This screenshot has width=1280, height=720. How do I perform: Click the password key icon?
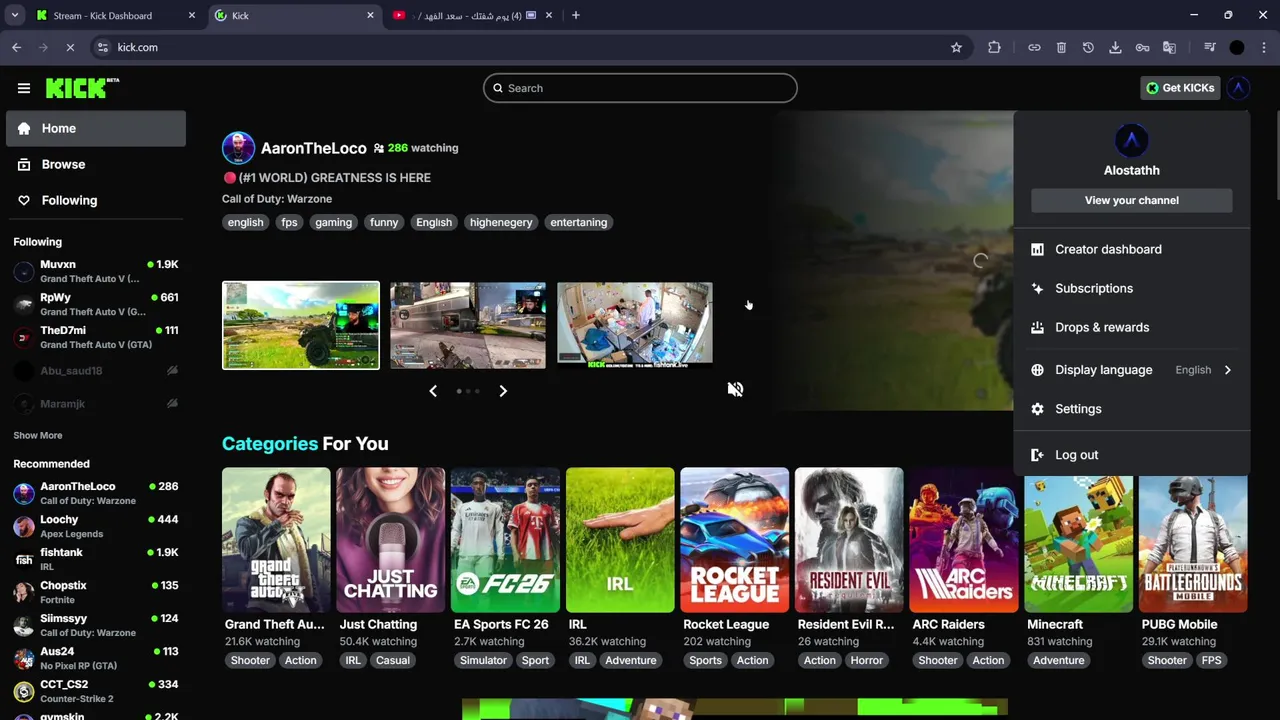1142,47
